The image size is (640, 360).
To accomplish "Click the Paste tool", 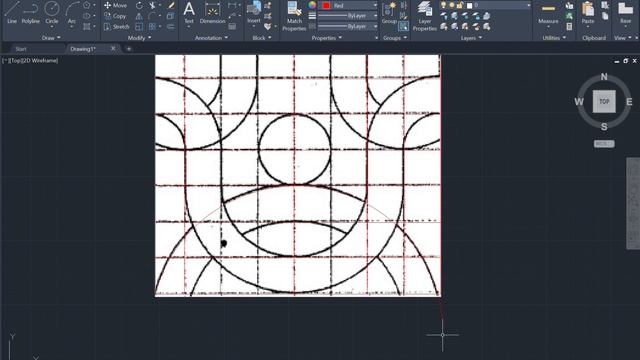I will (588, 13).
